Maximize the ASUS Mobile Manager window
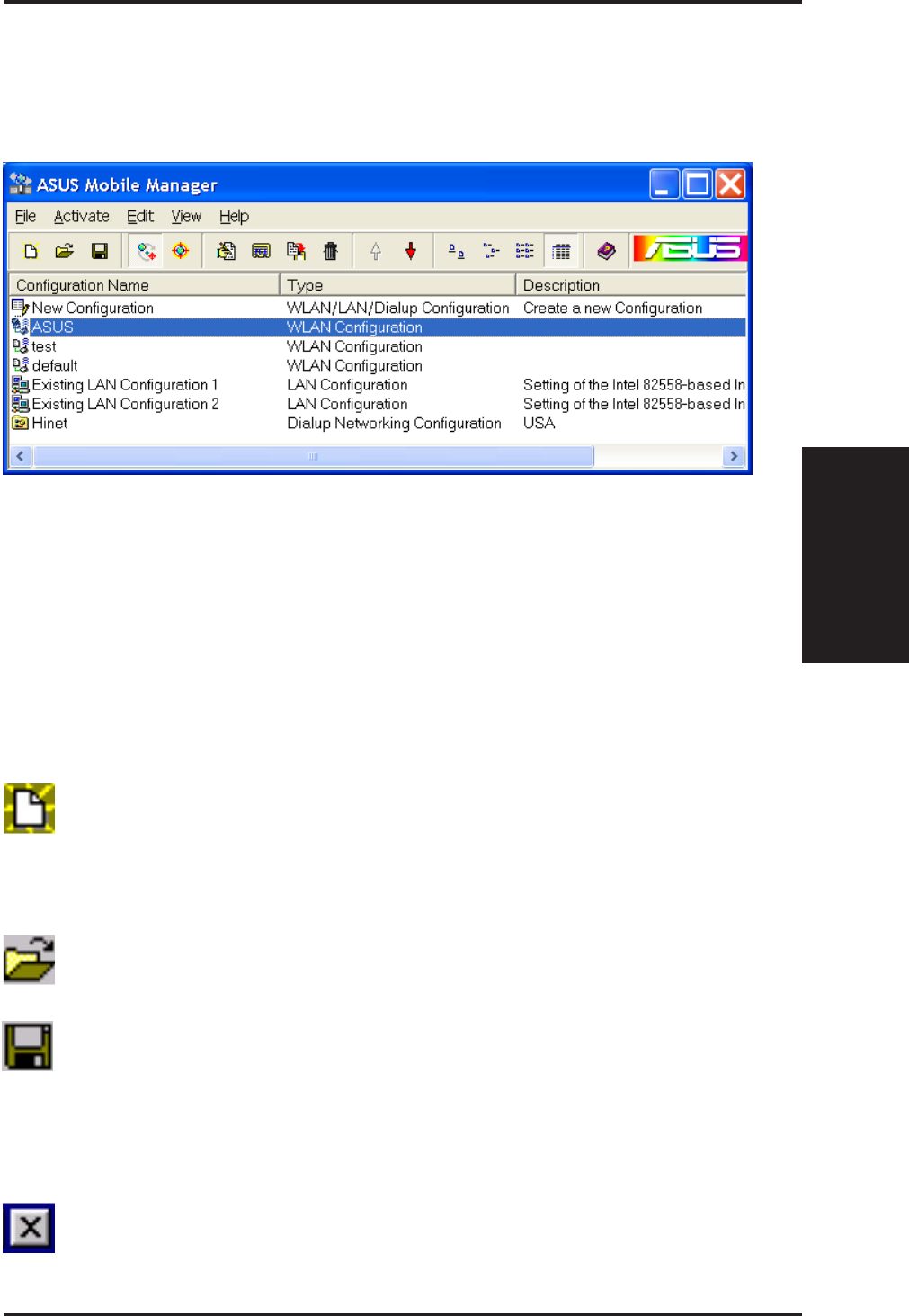 click(698, 184)
